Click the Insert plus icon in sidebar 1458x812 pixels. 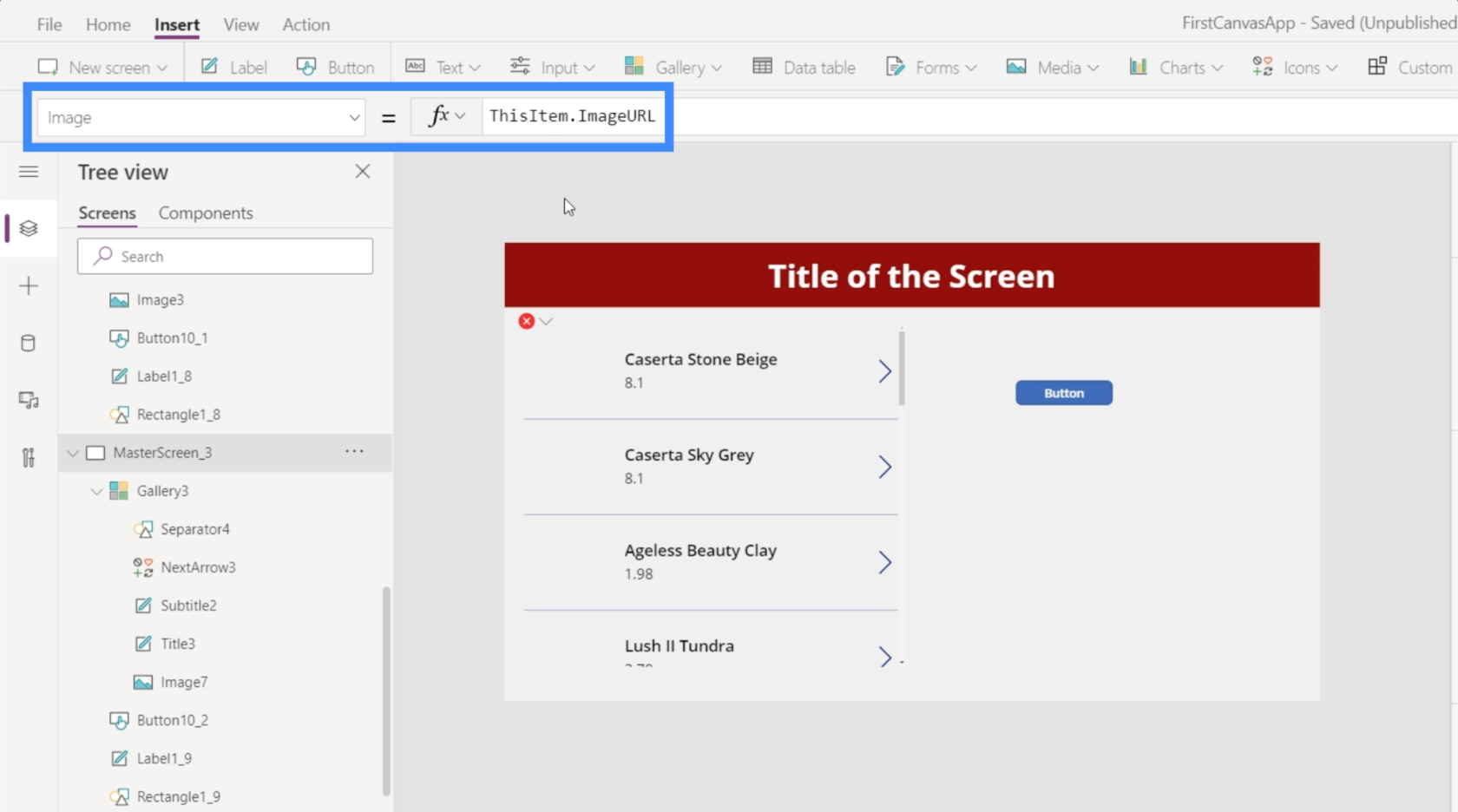tap(29, 285)
